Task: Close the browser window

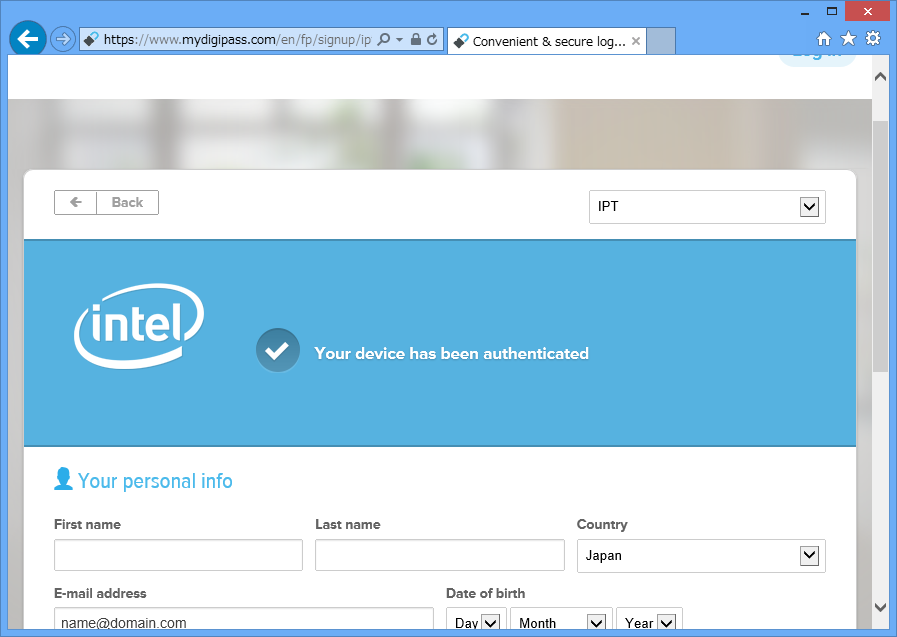Action: pyautogui.click(x=868, y=11)
